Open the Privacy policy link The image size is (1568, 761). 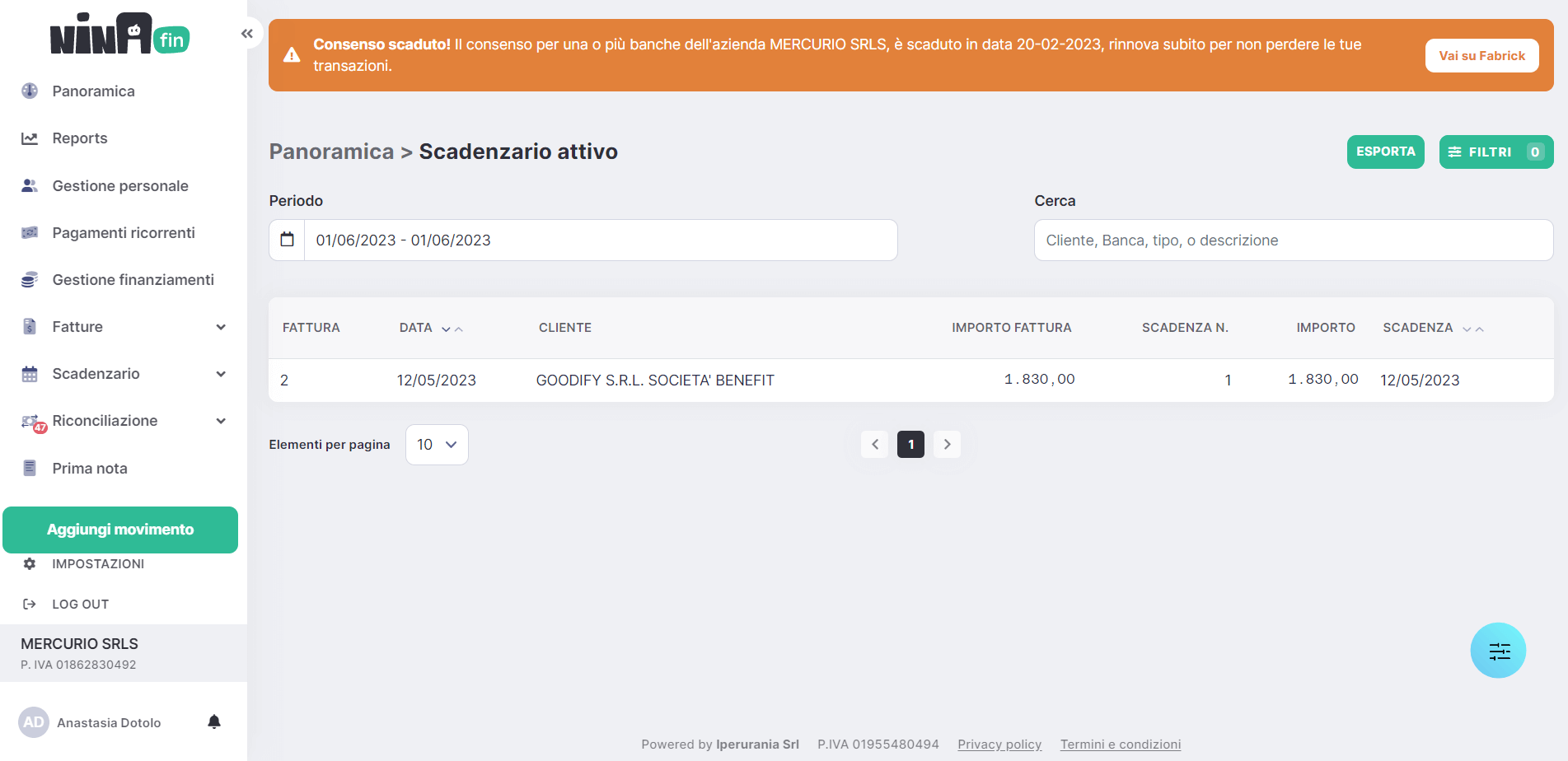click(999, 745)
